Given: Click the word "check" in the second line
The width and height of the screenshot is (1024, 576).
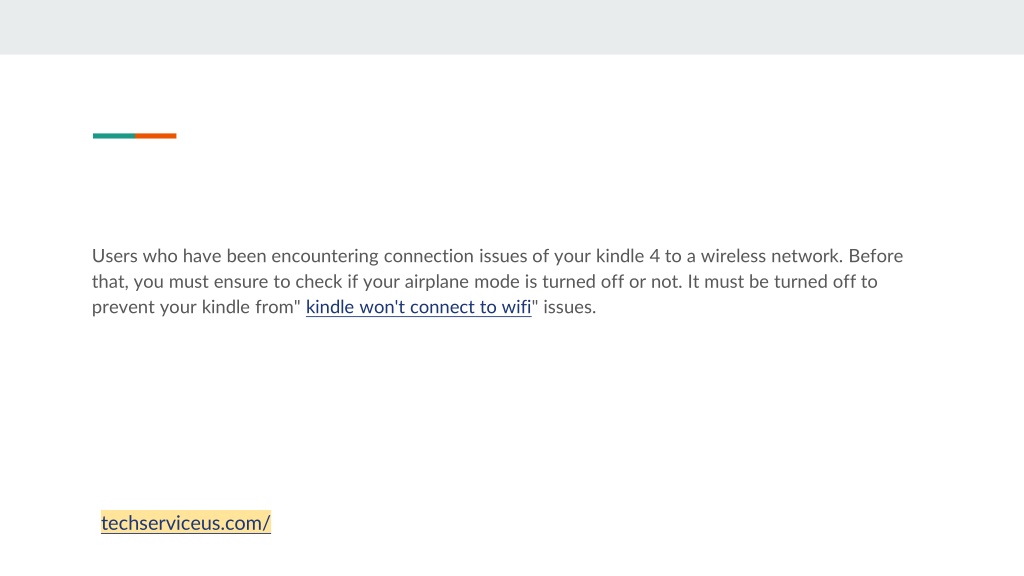Looking at the screenshot, I should [x=317, y=281].
